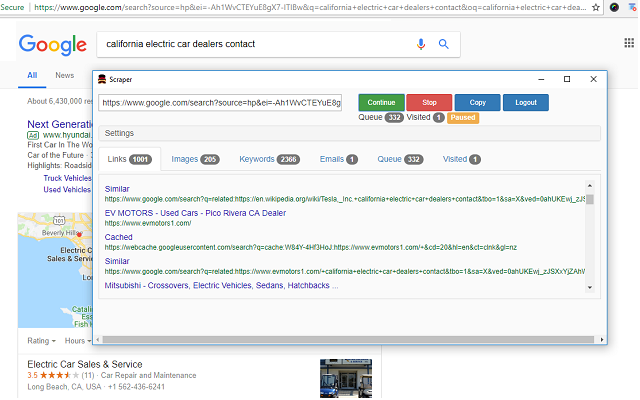Click the partially hidden Chrome toolbar icon
This screenshot has width=640, height=400.
click(633, 7)
